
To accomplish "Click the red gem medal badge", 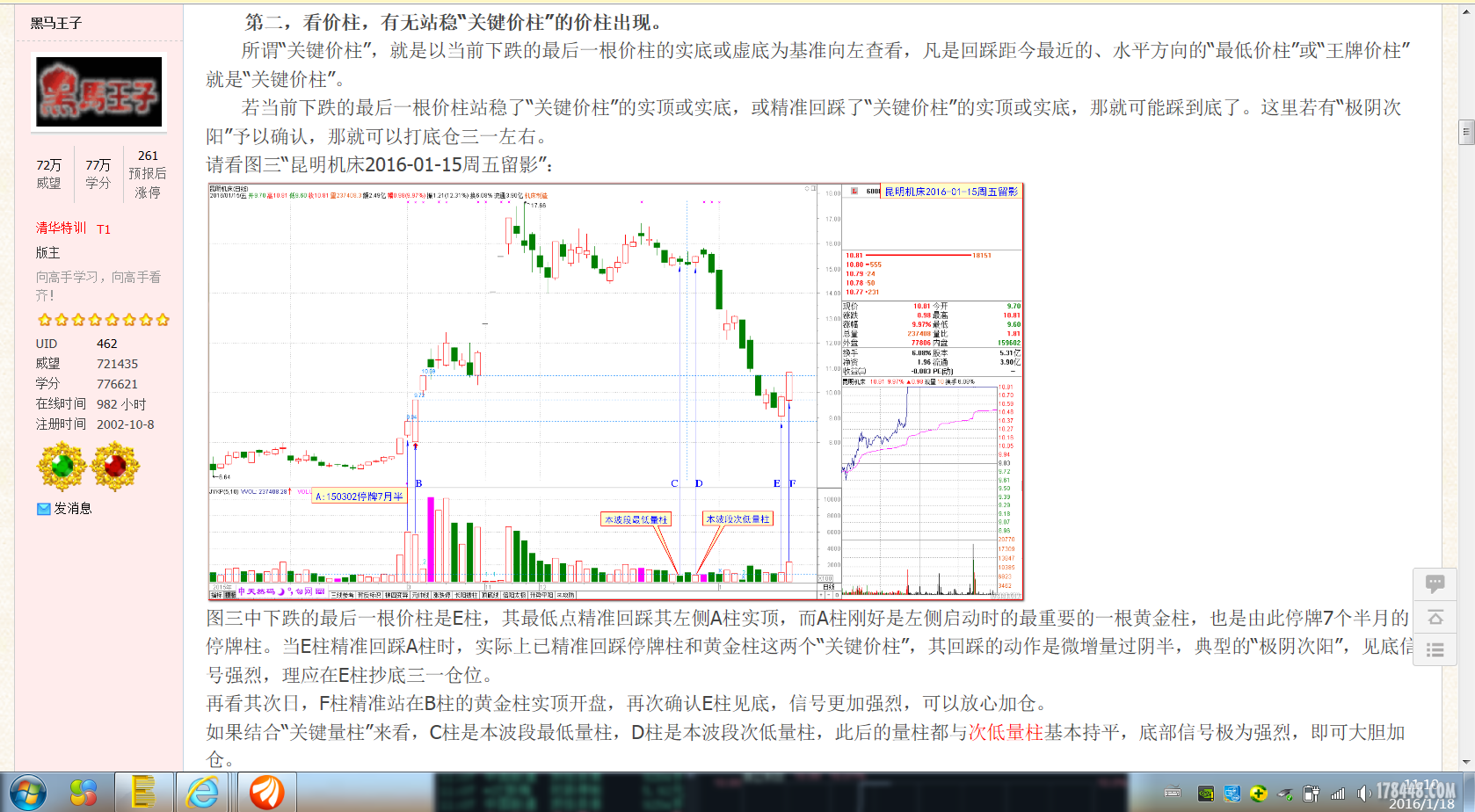I will coord(115,466).
